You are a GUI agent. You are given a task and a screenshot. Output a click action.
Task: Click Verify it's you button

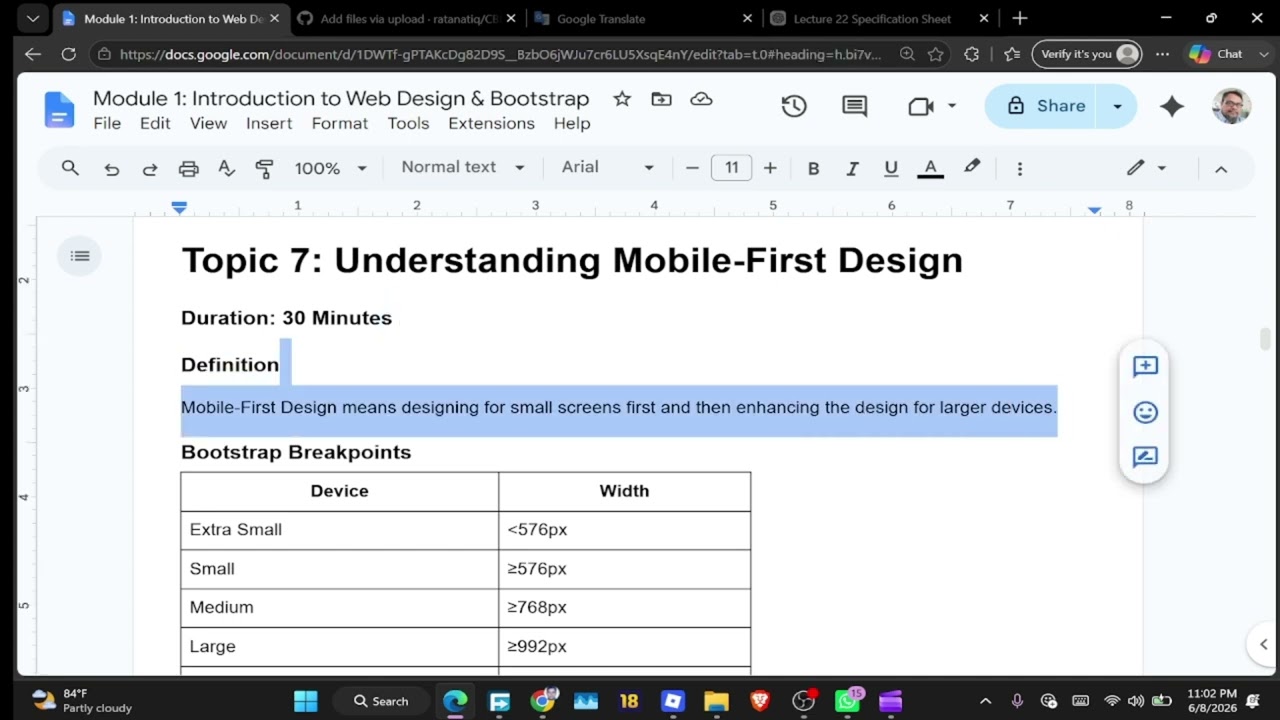click(x=1086, y=54)
